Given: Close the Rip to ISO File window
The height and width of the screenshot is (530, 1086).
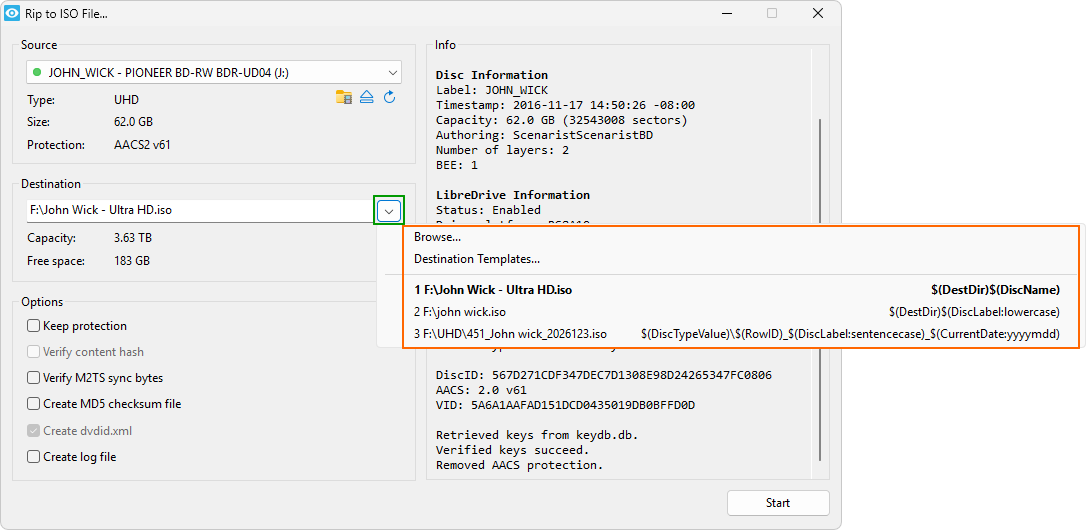Looking at the screenshot, I should point(817,14).
